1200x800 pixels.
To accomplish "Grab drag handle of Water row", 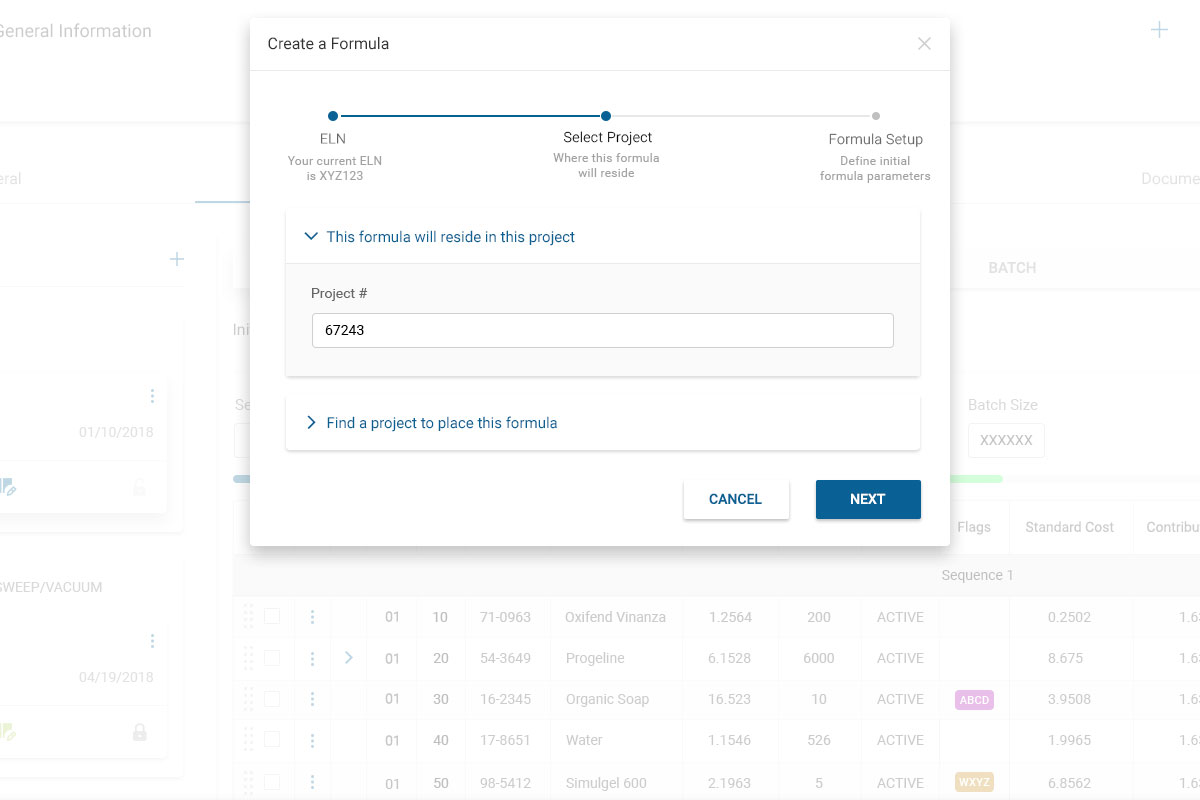I will (x=248, y=740).
